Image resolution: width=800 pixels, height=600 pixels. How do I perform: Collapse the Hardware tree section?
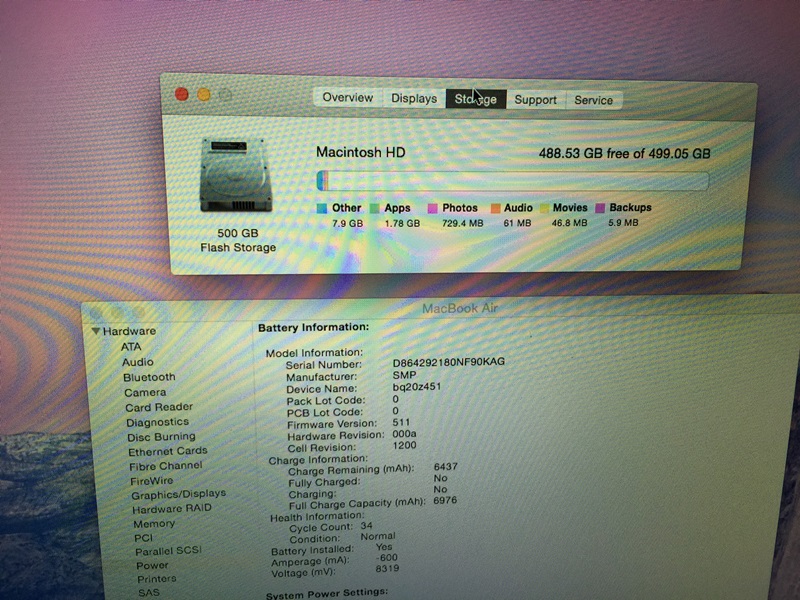pyautogui.click(x=96, y=331)
